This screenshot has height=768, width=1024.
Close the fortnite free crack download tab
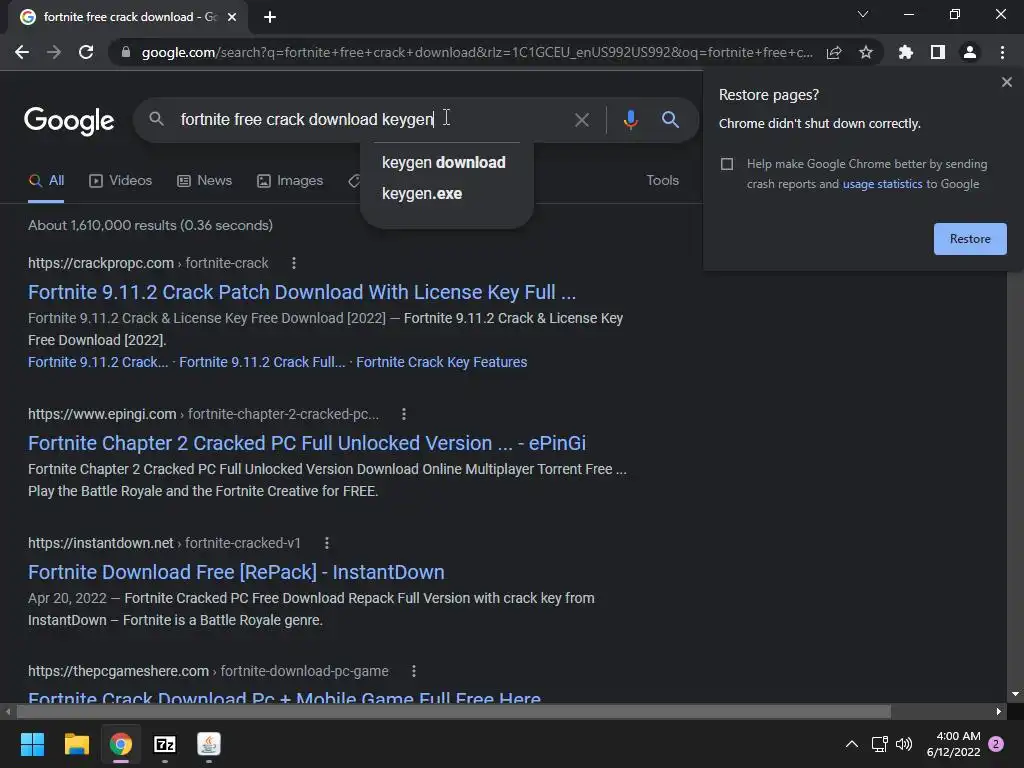[232, 17]
